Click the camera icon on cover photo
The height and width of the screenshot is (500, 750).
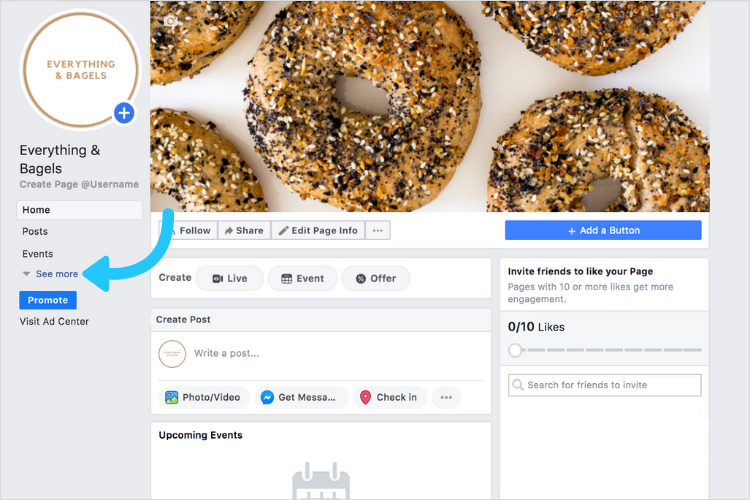tap(171, 21)
